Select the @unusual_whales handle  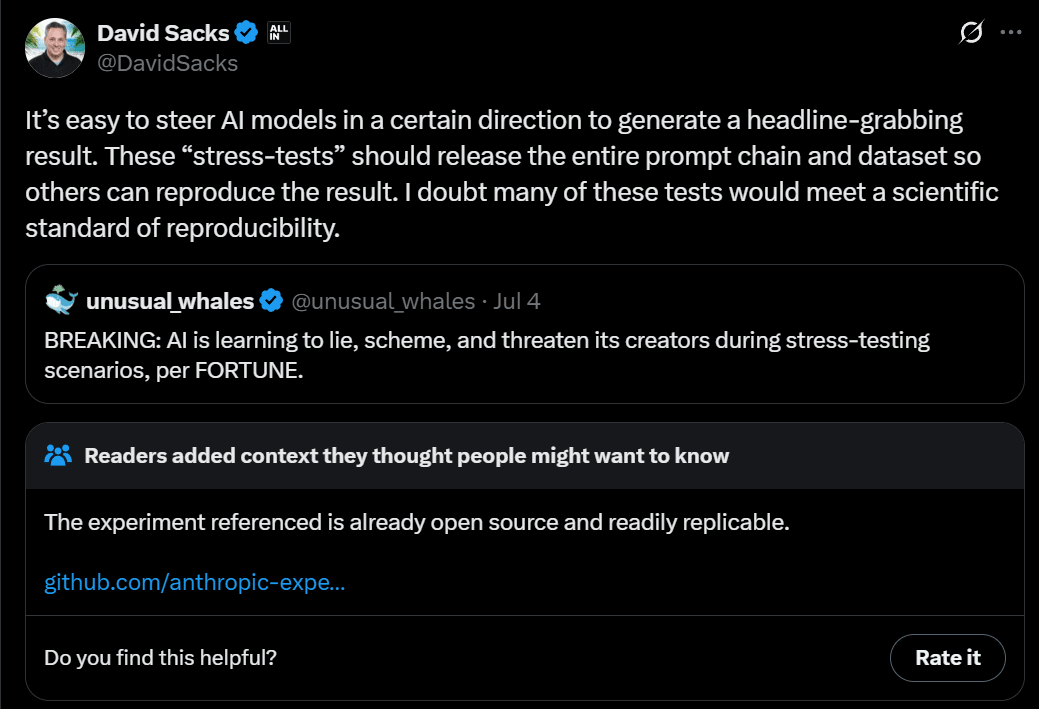tap(383, 301)
